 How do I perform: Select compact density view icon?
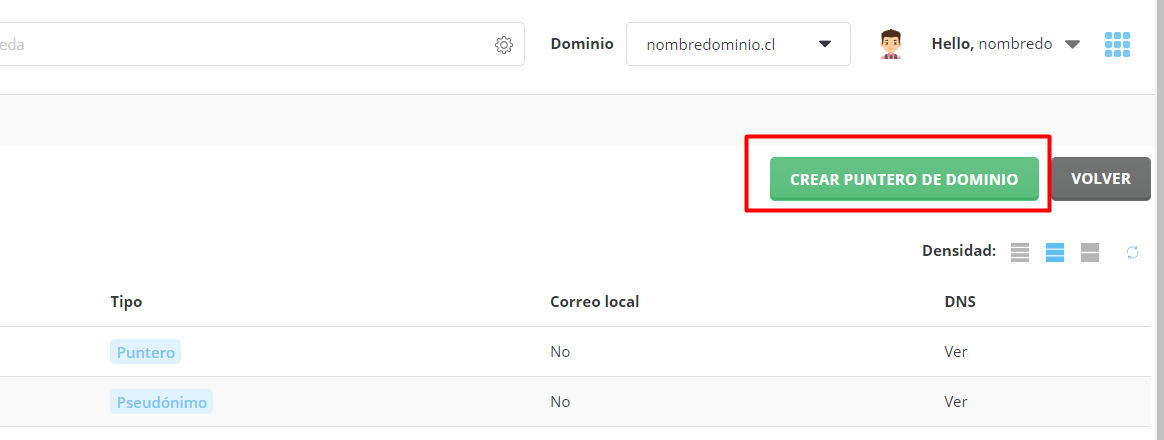(x=1020, y=252)
